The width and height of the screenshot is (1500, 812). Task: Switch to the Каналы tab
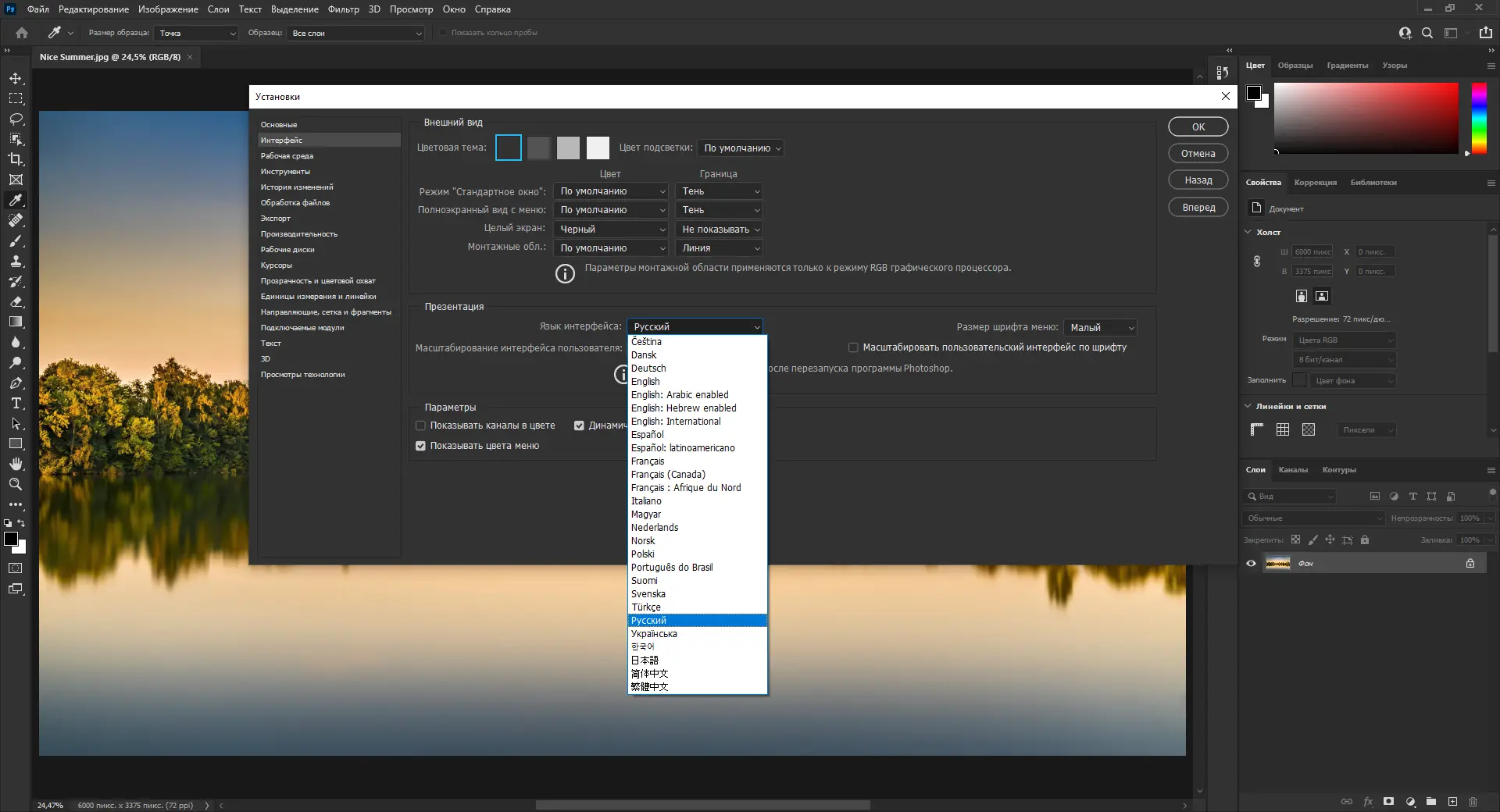coord(1293,470)
